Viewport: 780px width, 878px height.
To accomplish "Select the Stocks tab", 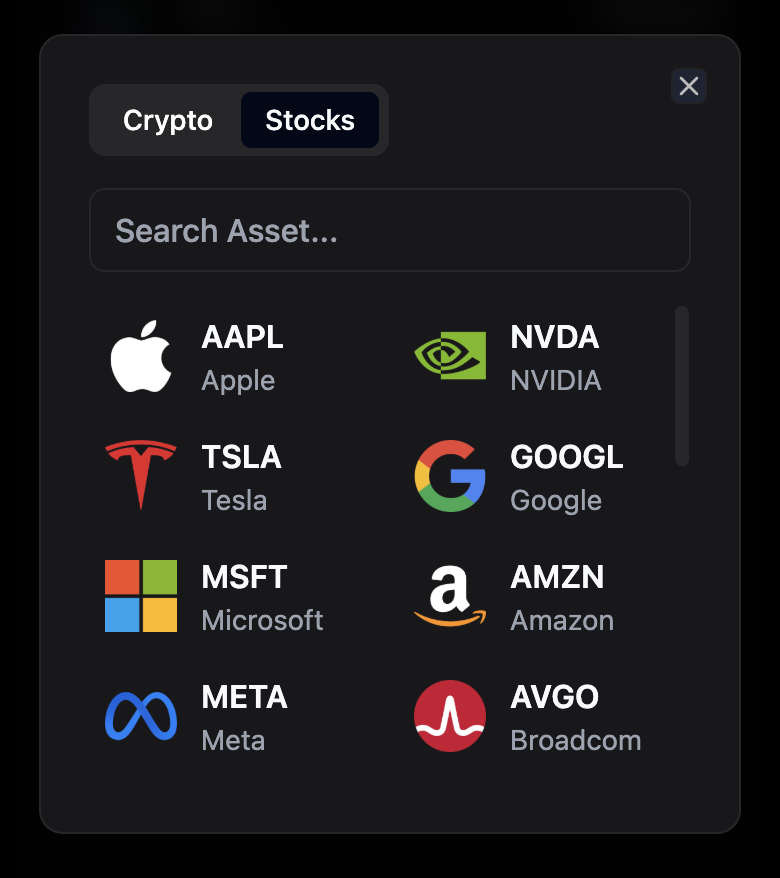I will (310, 120).
